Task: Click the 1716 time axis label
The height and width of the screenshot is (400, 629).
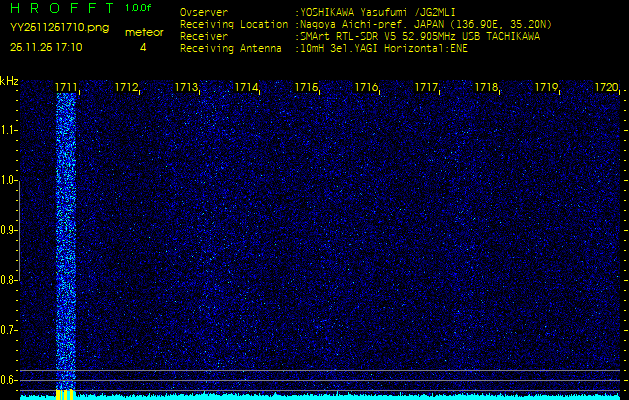Action: click(x=366, y=87)
